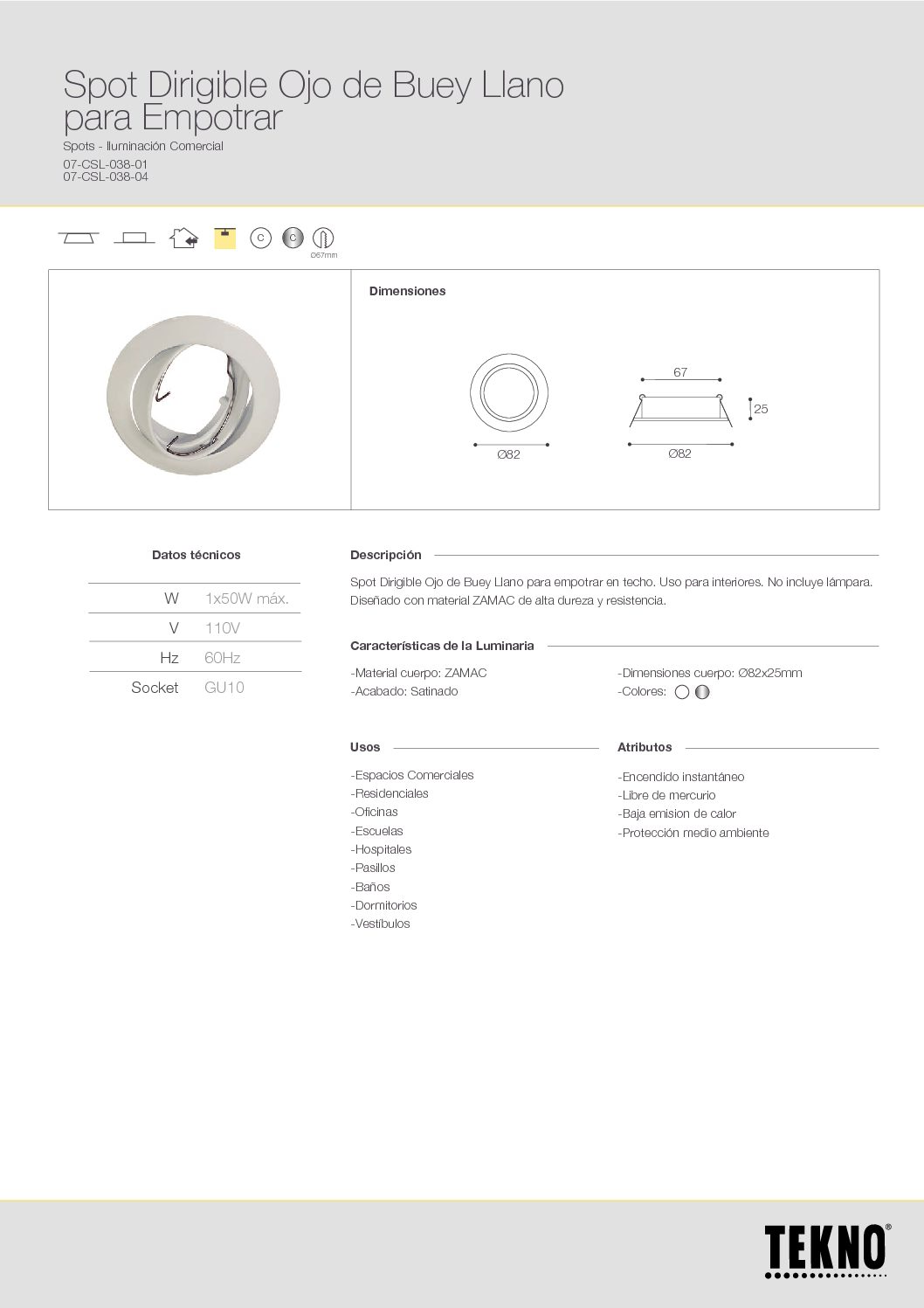Click '-Dormitorios' in the Usos list

point(383,905)
